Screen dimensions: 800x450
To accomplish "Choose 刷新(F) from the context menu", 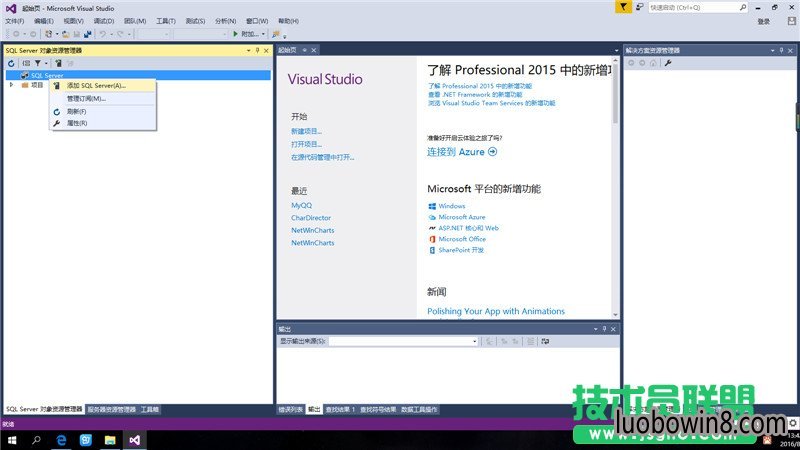I will click(x=103, y=111).
